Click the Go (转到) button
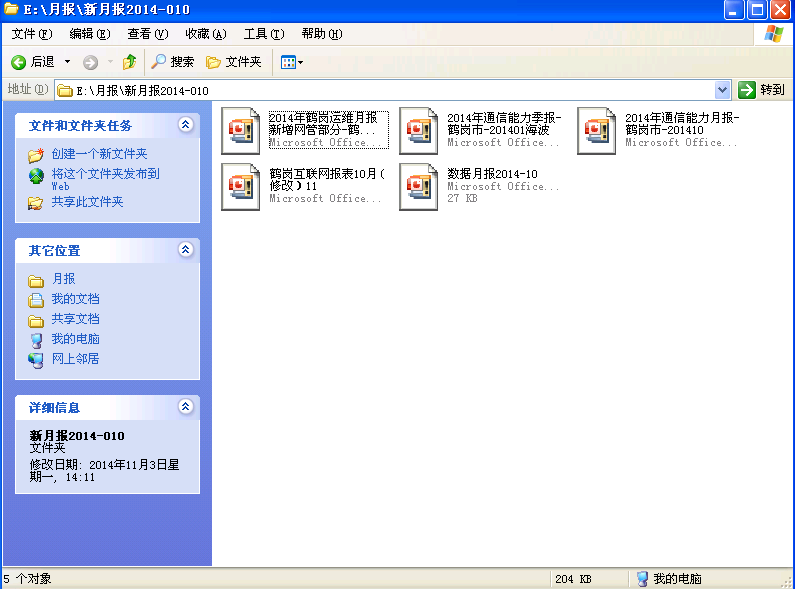This screenshot has width=795, height=589. click(x=762, y=90)
